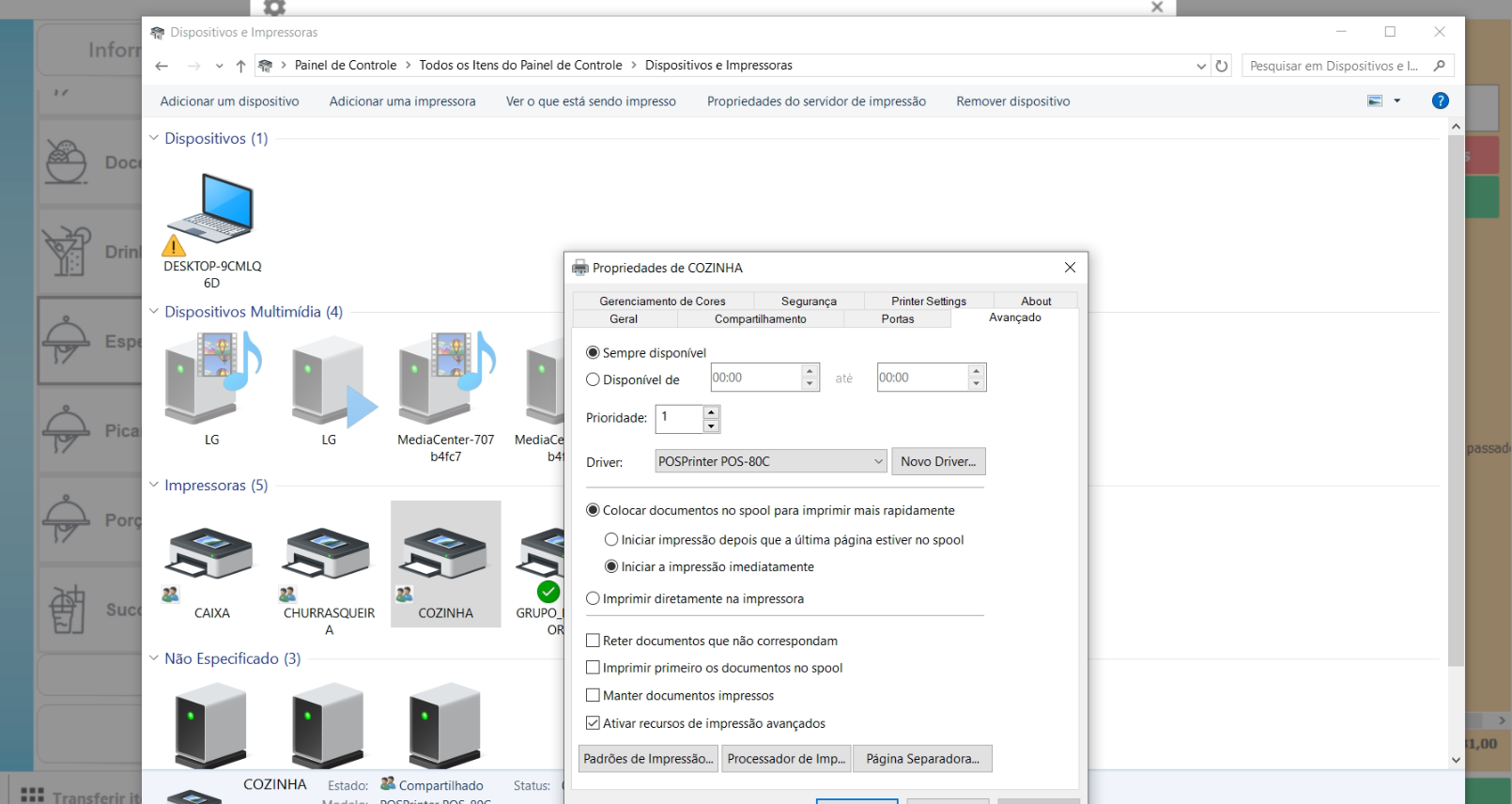The image size is (1512, 804).
Task: Click the search box 'Pesquisar em Dispositivos'
Action: coord(1334,66)
